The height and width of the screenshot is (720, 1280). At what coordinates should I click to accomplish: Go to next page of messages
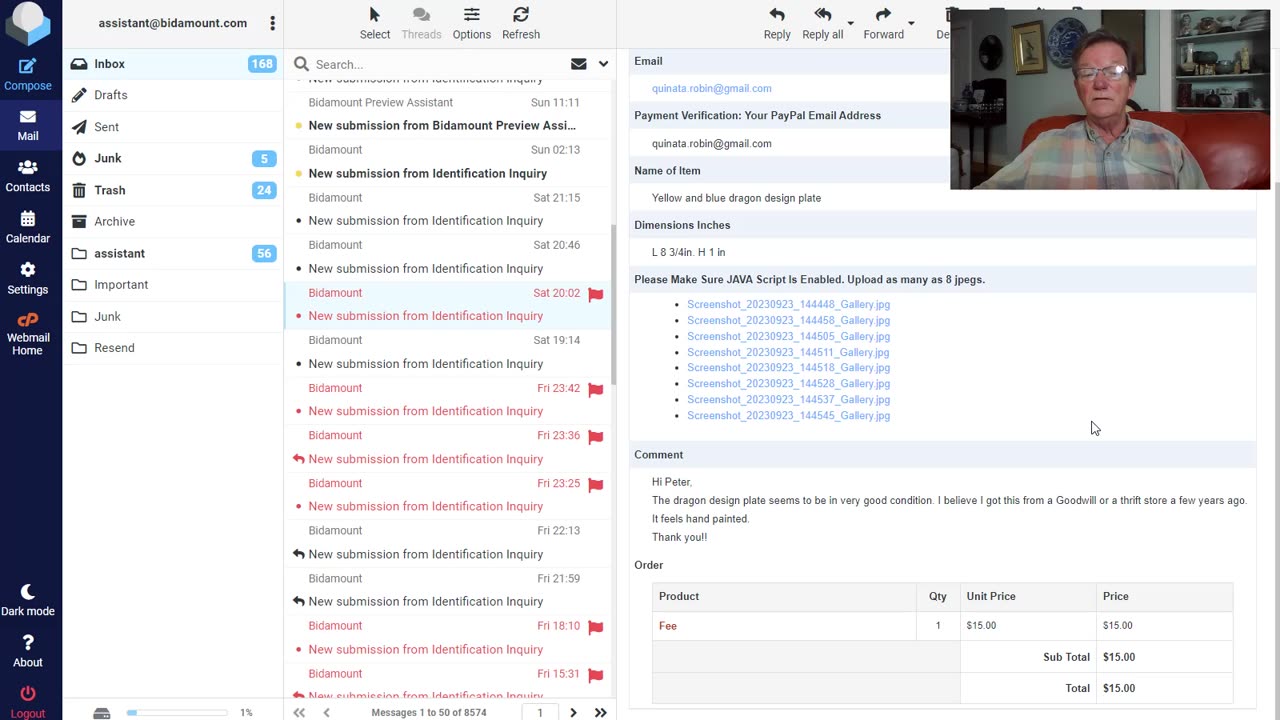coord(573,712)
